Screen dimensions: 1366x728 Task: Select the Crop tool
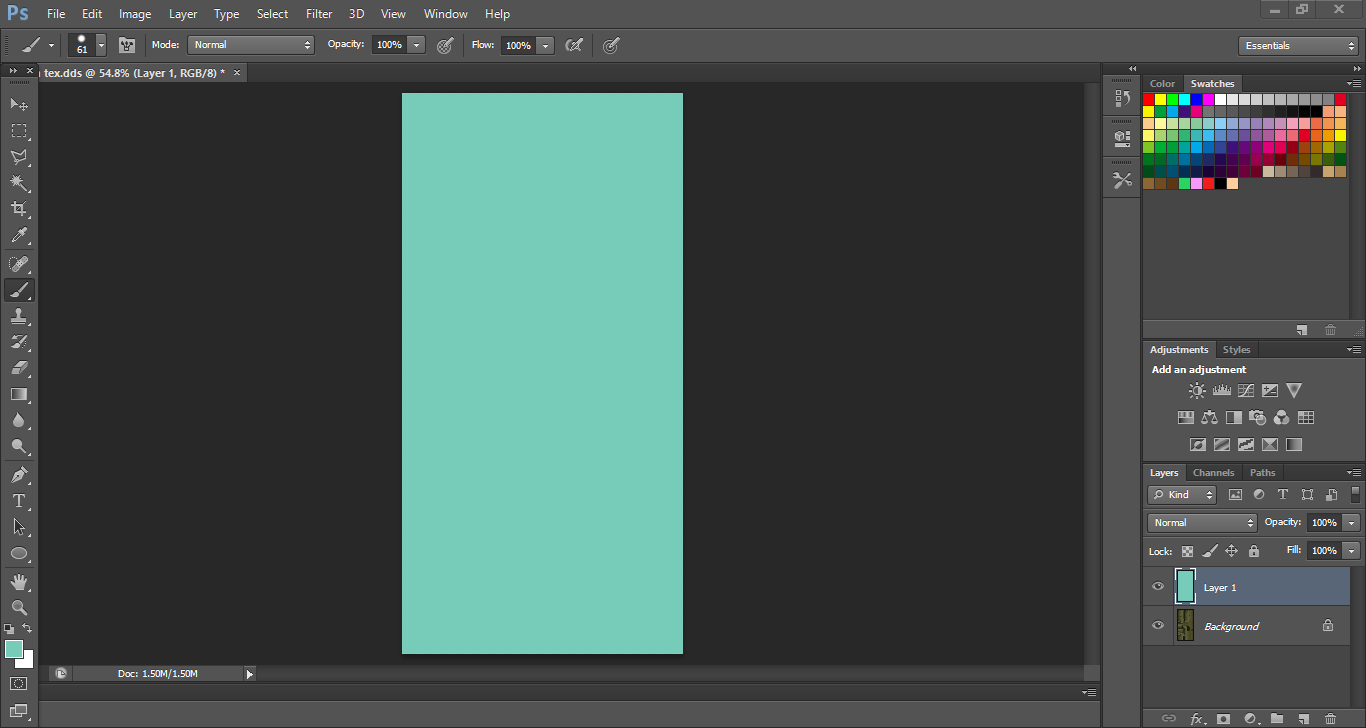19,209
